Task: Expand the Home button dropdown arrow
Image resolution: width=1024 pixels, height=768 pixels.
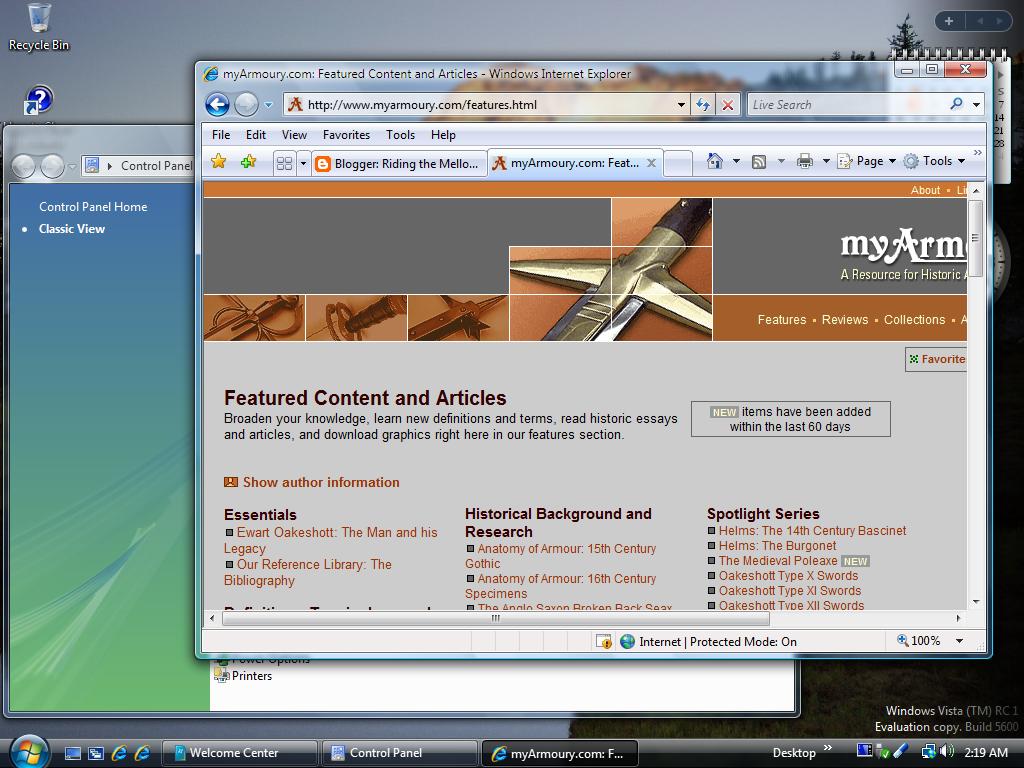Action: [x=736, y=161]
